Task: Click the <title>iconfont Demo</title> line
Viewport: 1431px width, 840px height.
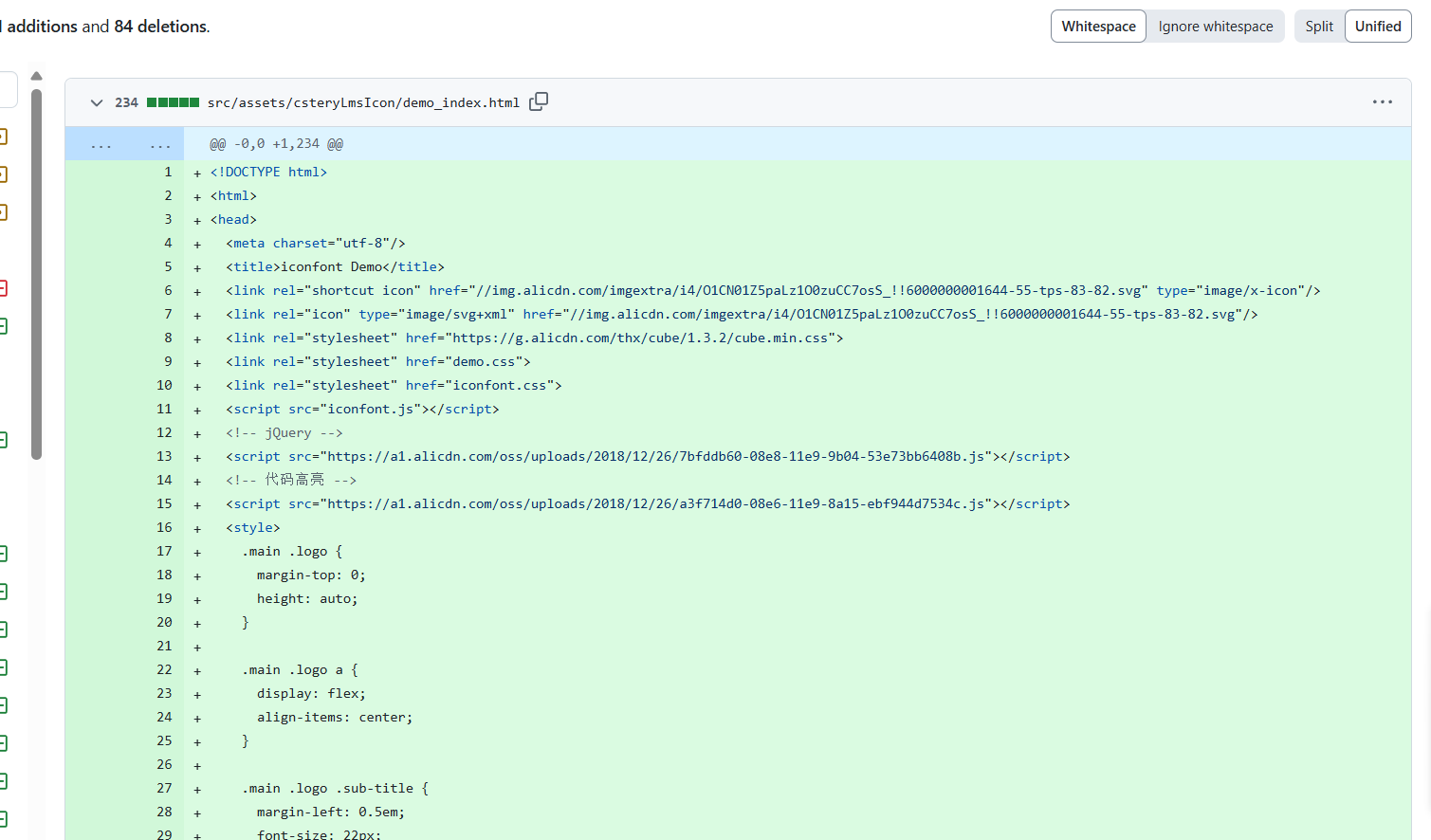Action: click(x=335, y=266)
